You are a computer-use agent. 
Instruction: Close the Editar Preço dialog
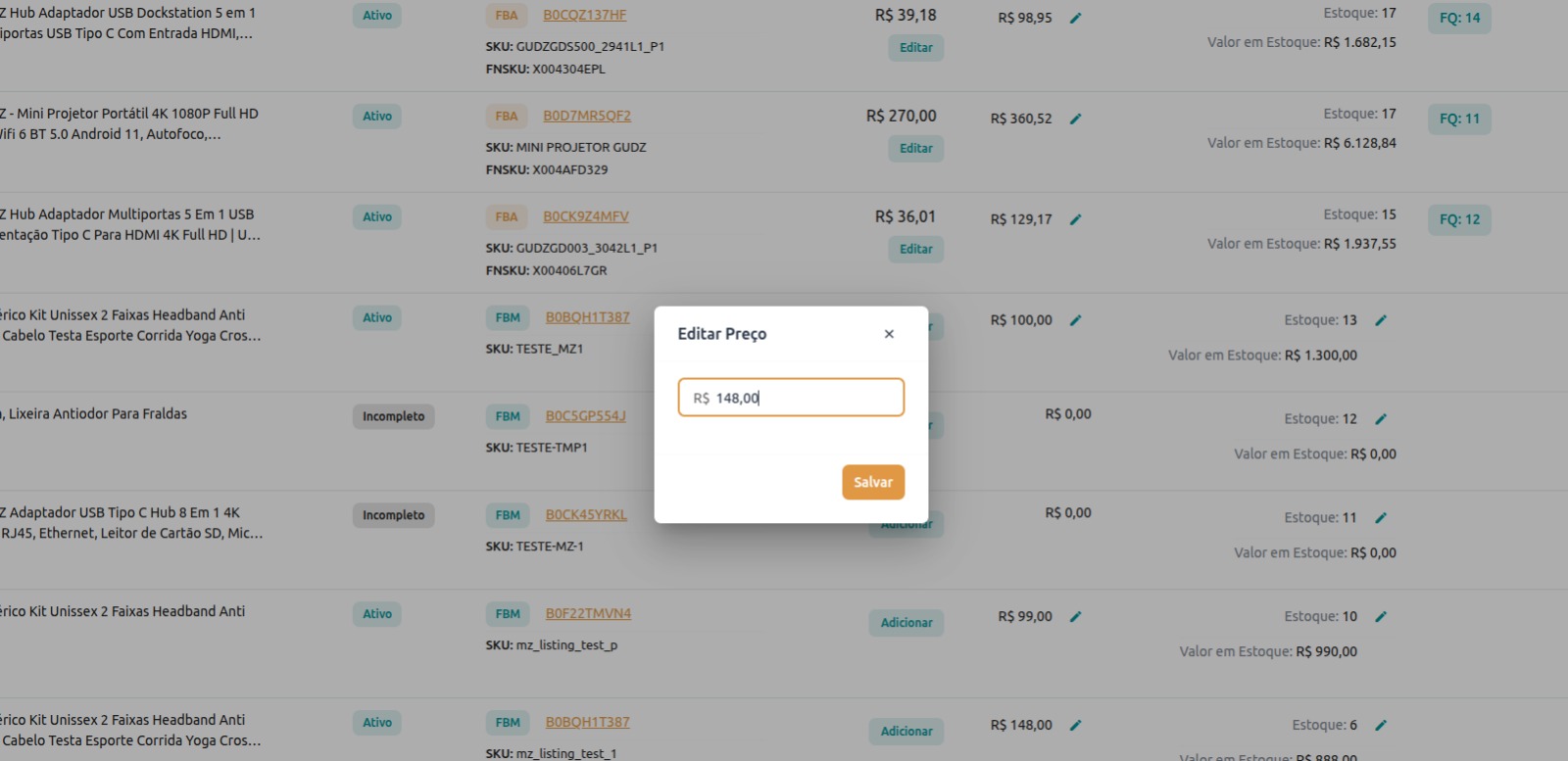click(889, 334)
